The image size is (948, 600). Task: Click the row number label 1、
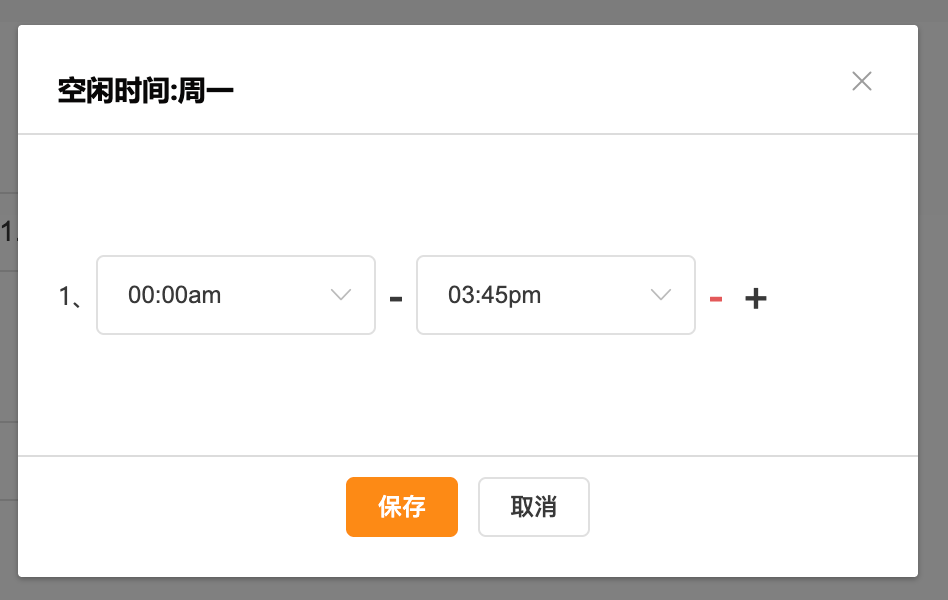71,296
